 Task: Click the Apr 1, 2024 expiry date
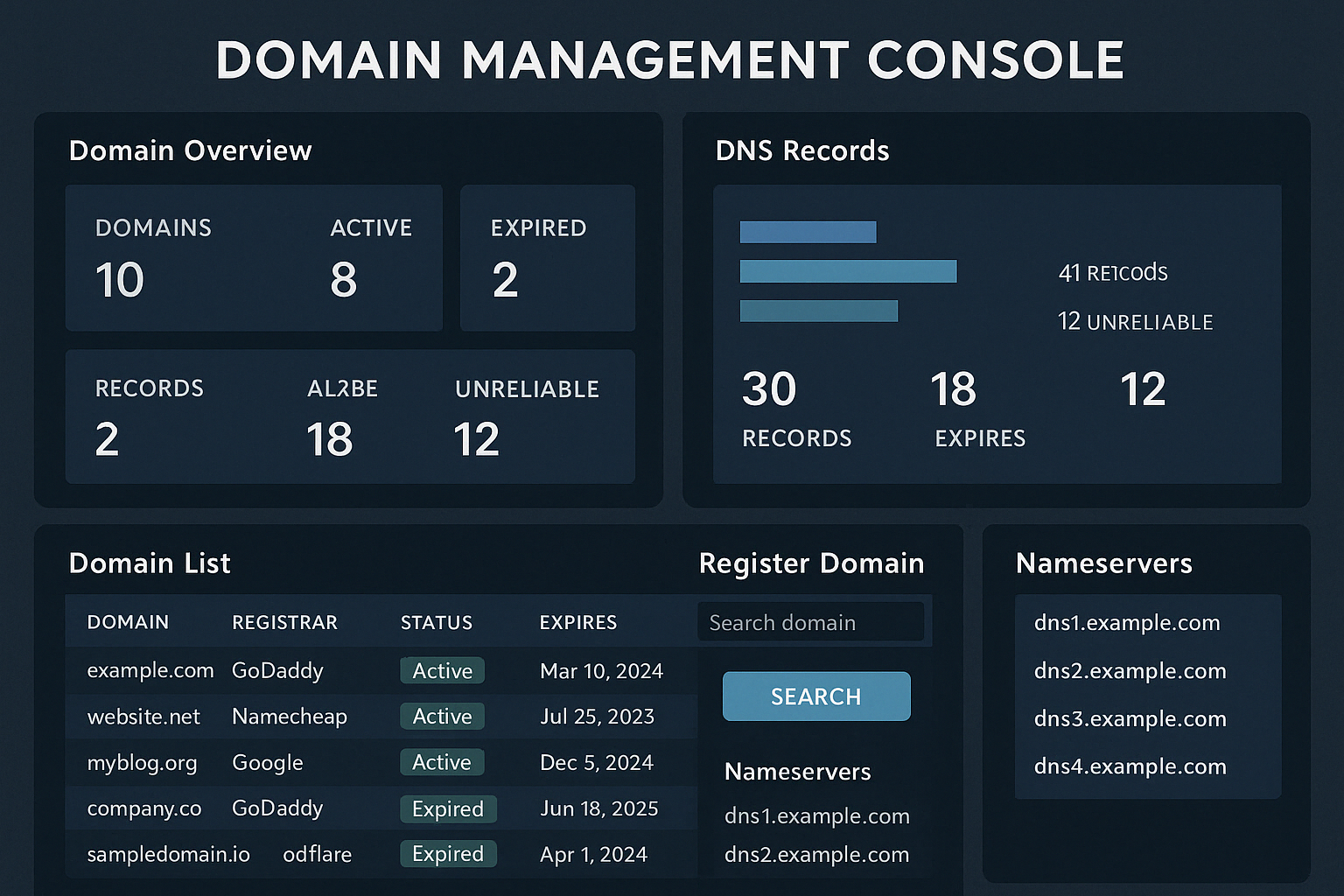click(594, 855)
